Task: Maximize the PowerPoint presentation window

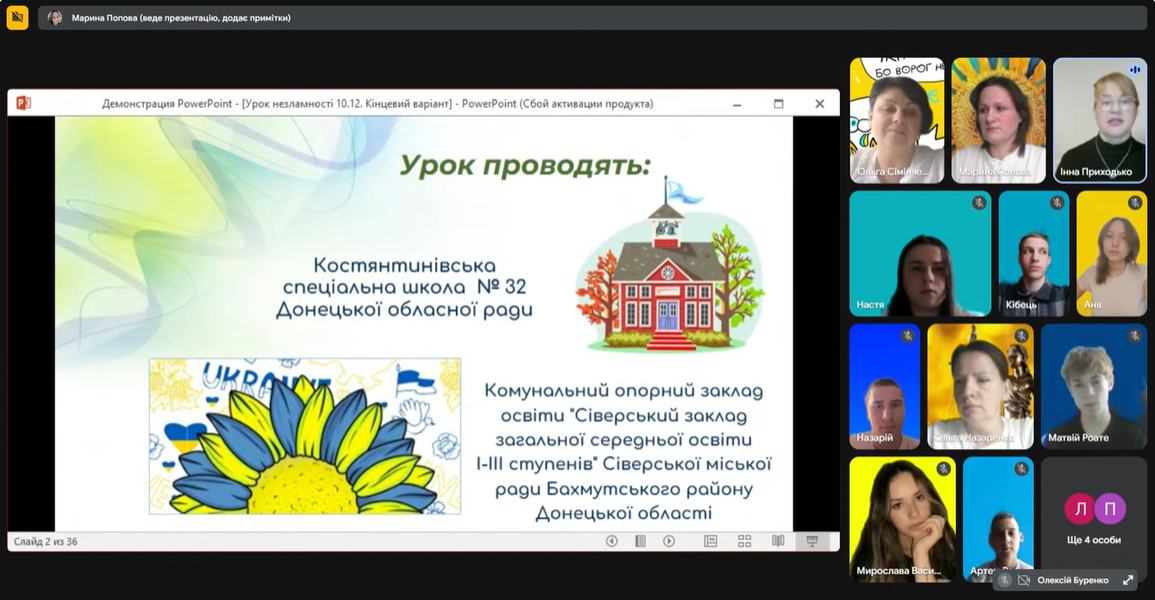Action: click(778, 103)
